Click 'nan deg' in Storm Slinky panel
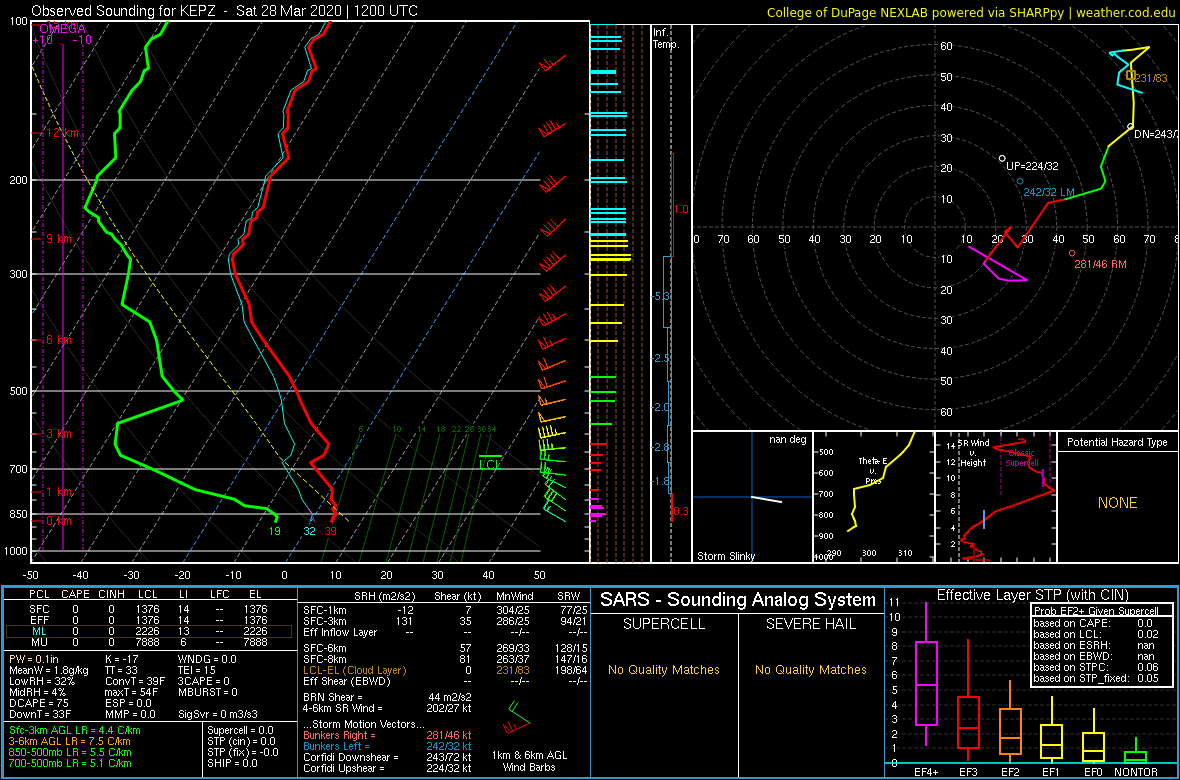 [786, 440]
